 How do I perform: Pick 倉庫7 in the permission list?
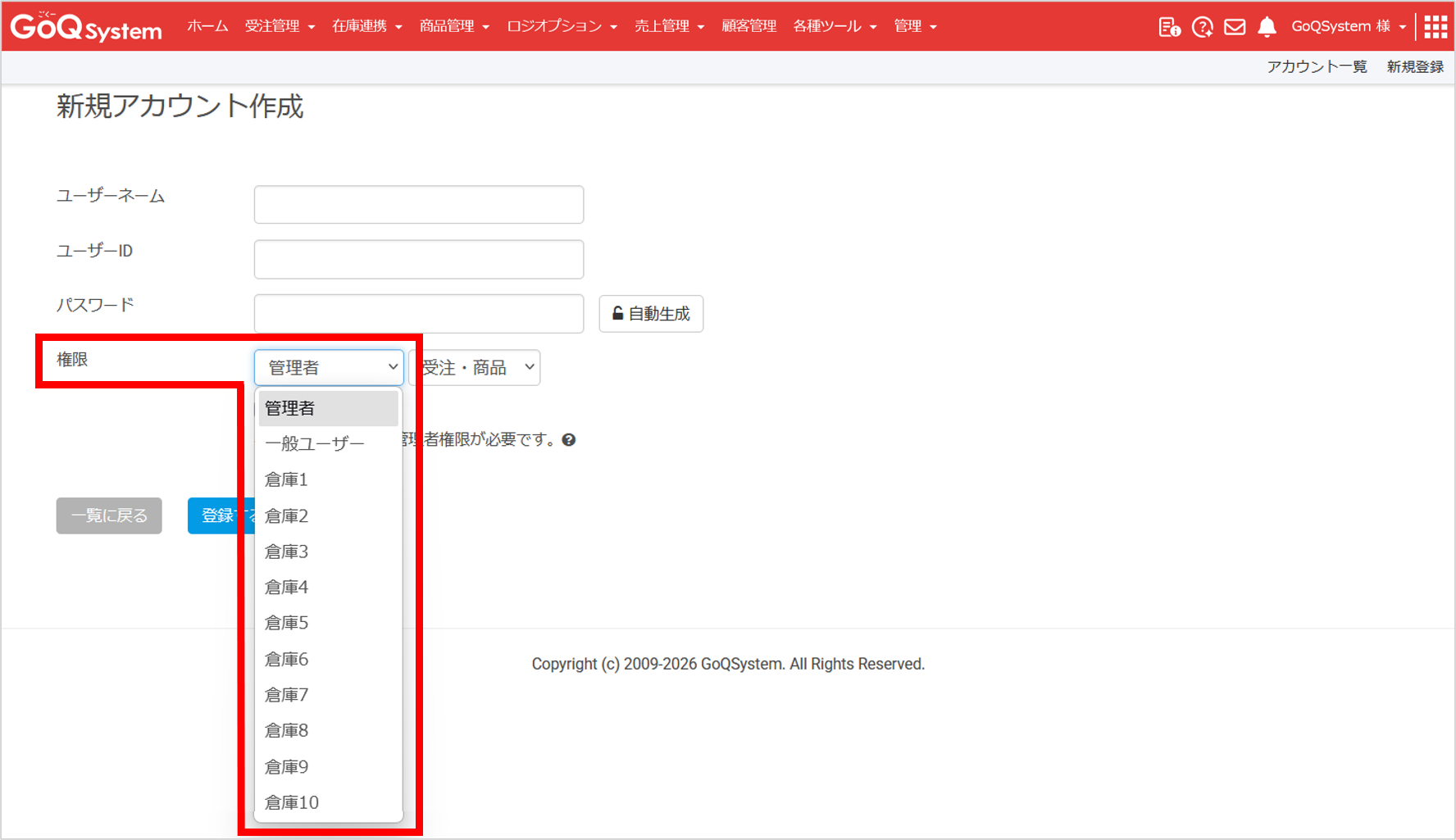click(328, 695)
